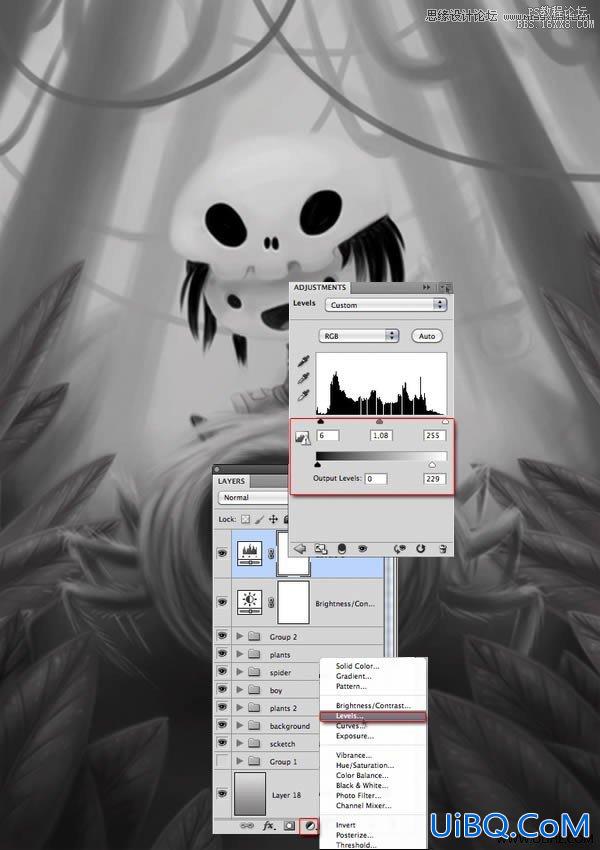The height and width of the screenshot is (850, 600).
Task: Expand the spider folder
Action: (x=239, y=672)
